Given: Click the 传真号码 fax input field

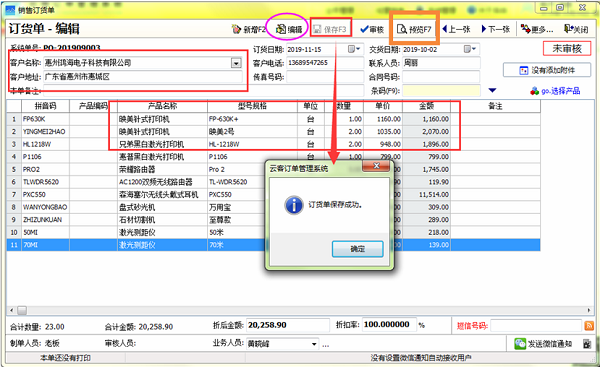Looking at the screenshot, I should (x=324, y=77).
